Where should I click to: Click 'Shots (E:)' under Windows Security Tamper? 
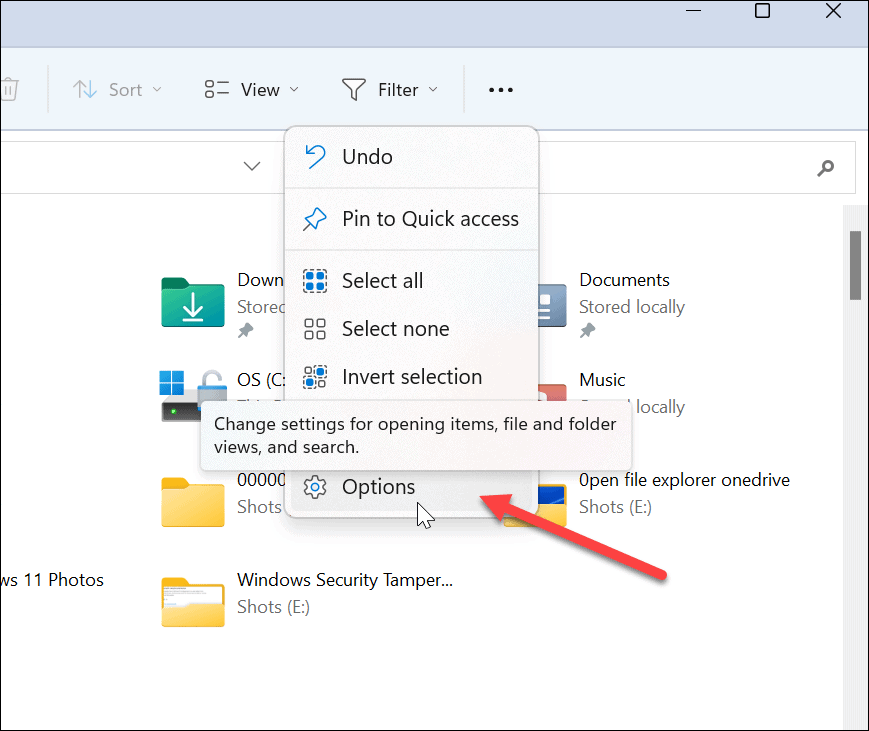point(273,607)
